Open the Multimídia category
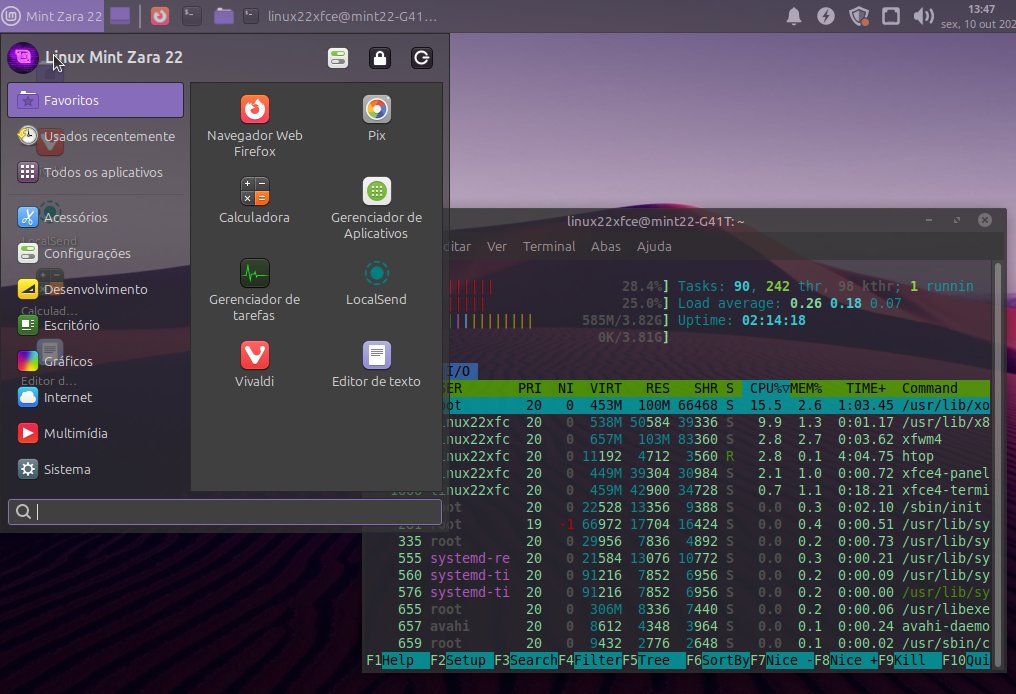1016x694 pixels. point(95,433)
